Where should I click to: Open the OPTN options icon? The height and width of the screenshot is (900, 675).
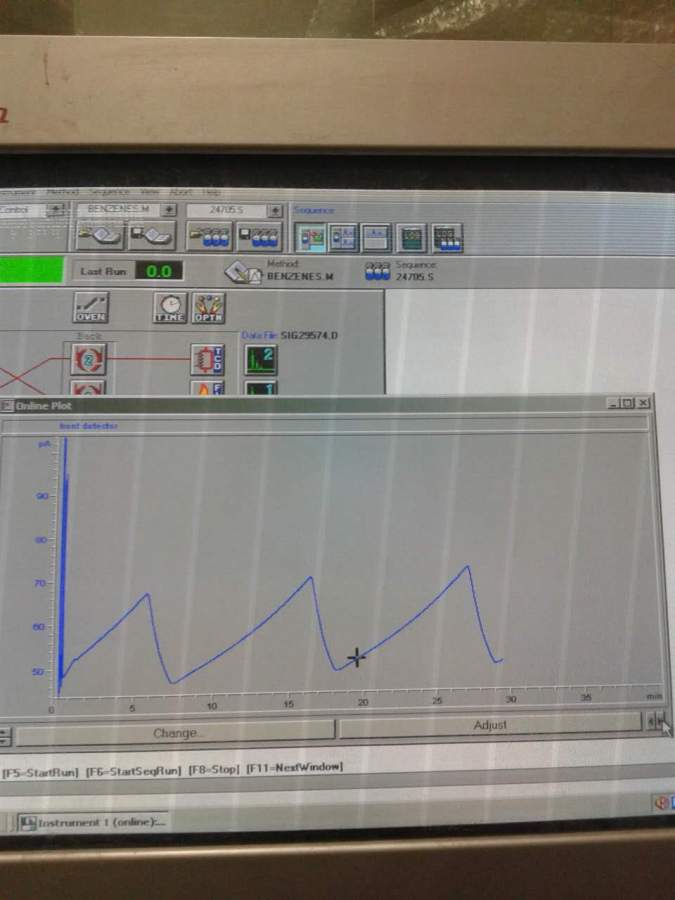coord(208,308)
